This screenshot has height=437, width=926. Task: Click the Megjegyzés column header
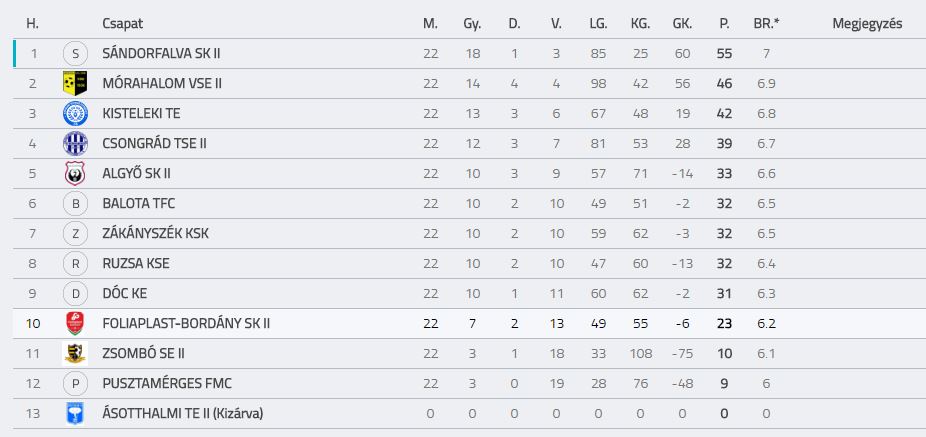tap(867, 24)
